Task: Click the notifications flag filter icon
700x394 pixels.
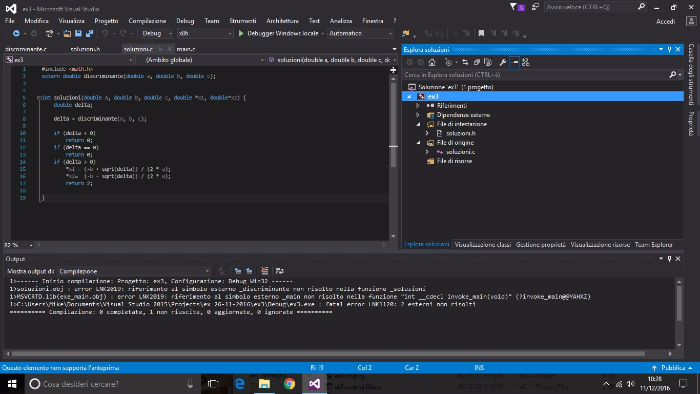Action: pyautogui.click(x=517, y=7)
